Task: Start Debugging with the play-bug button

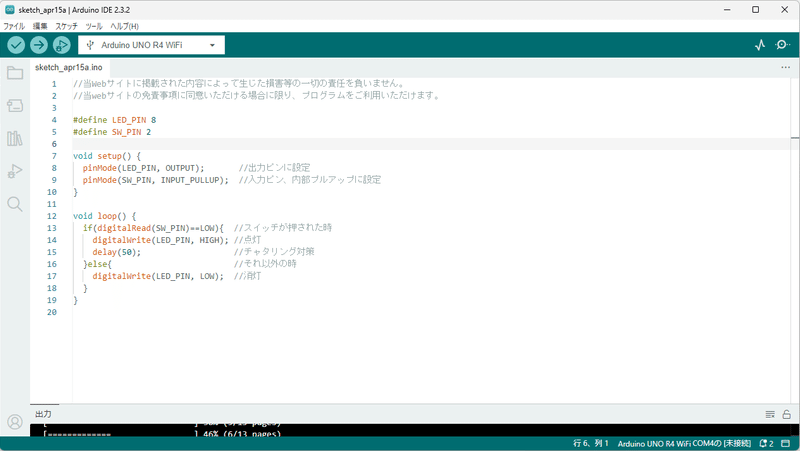Action: pos(61,45)
